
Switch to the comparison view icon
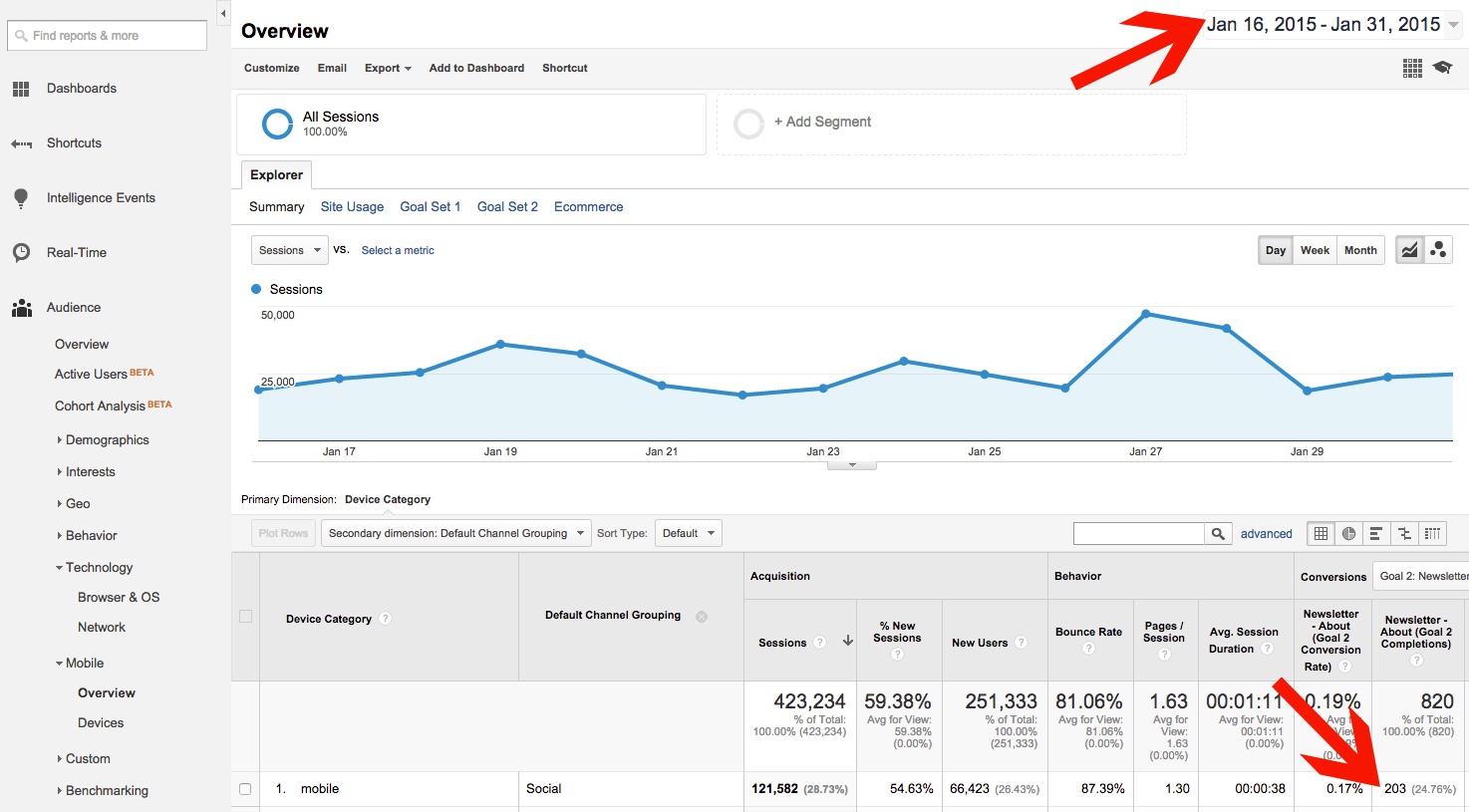[1404, 534]
